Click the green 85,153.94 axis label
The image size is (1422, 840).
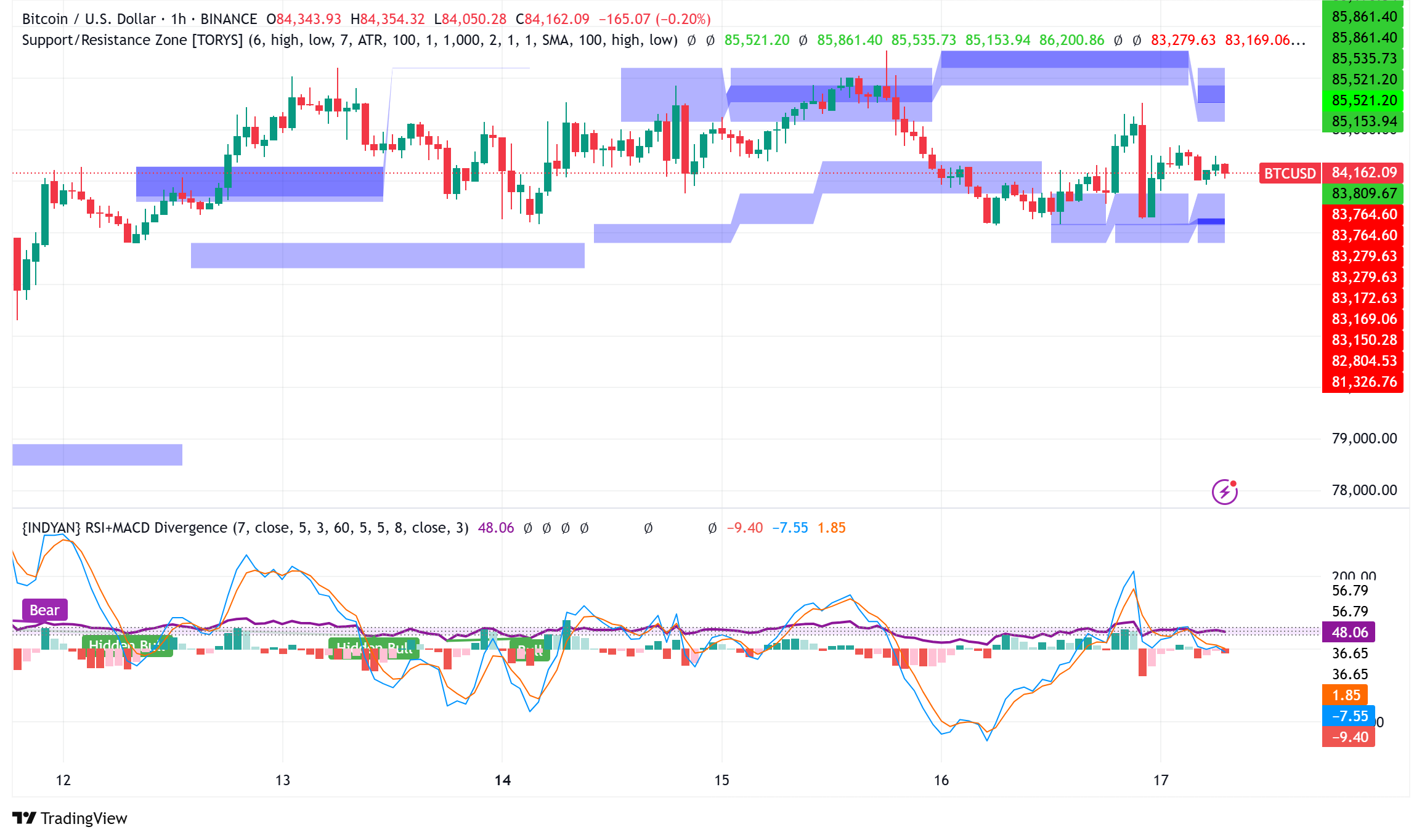point(1363,121)
